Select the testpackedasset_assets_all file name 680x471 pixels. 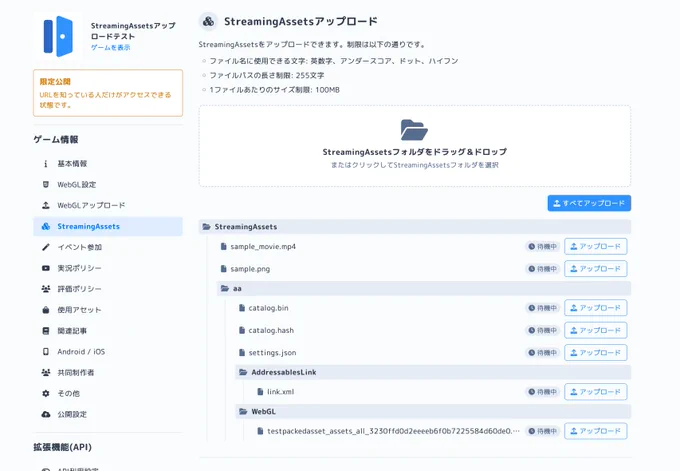click(x=393, y=431)
